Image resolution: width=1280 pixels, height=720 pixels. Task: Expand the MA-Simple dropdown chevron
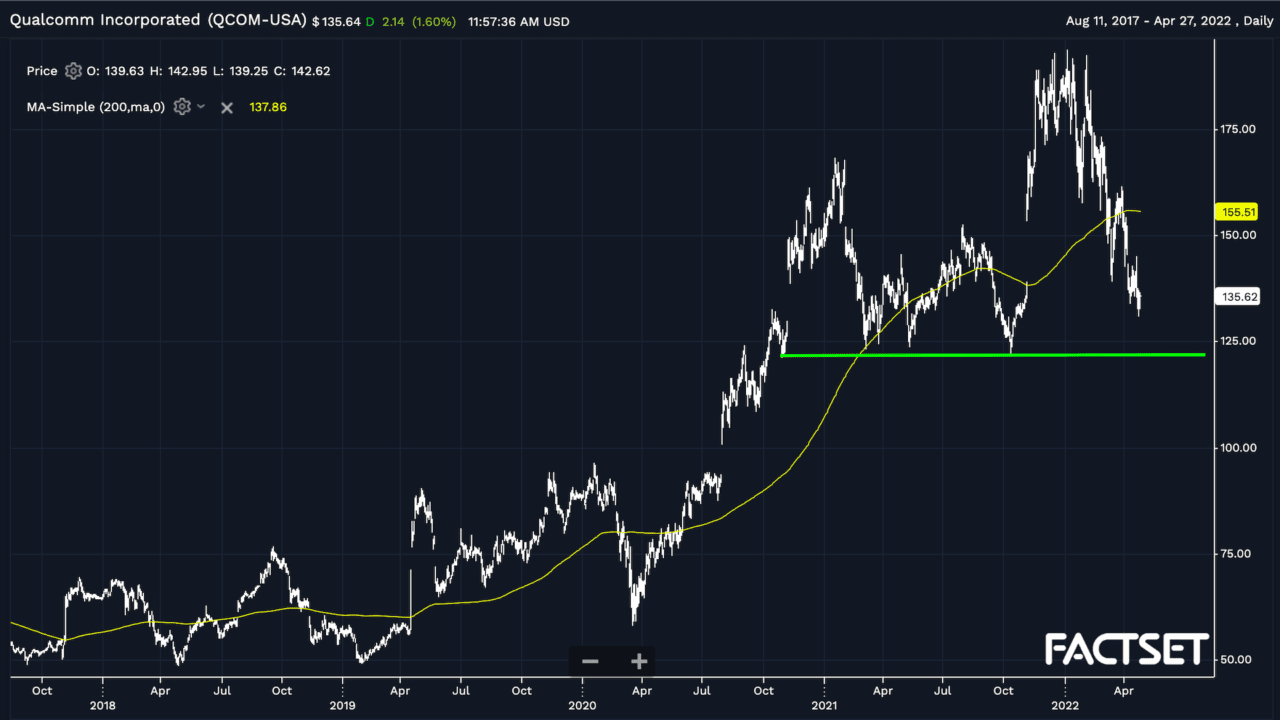click(x=201, y=107)
